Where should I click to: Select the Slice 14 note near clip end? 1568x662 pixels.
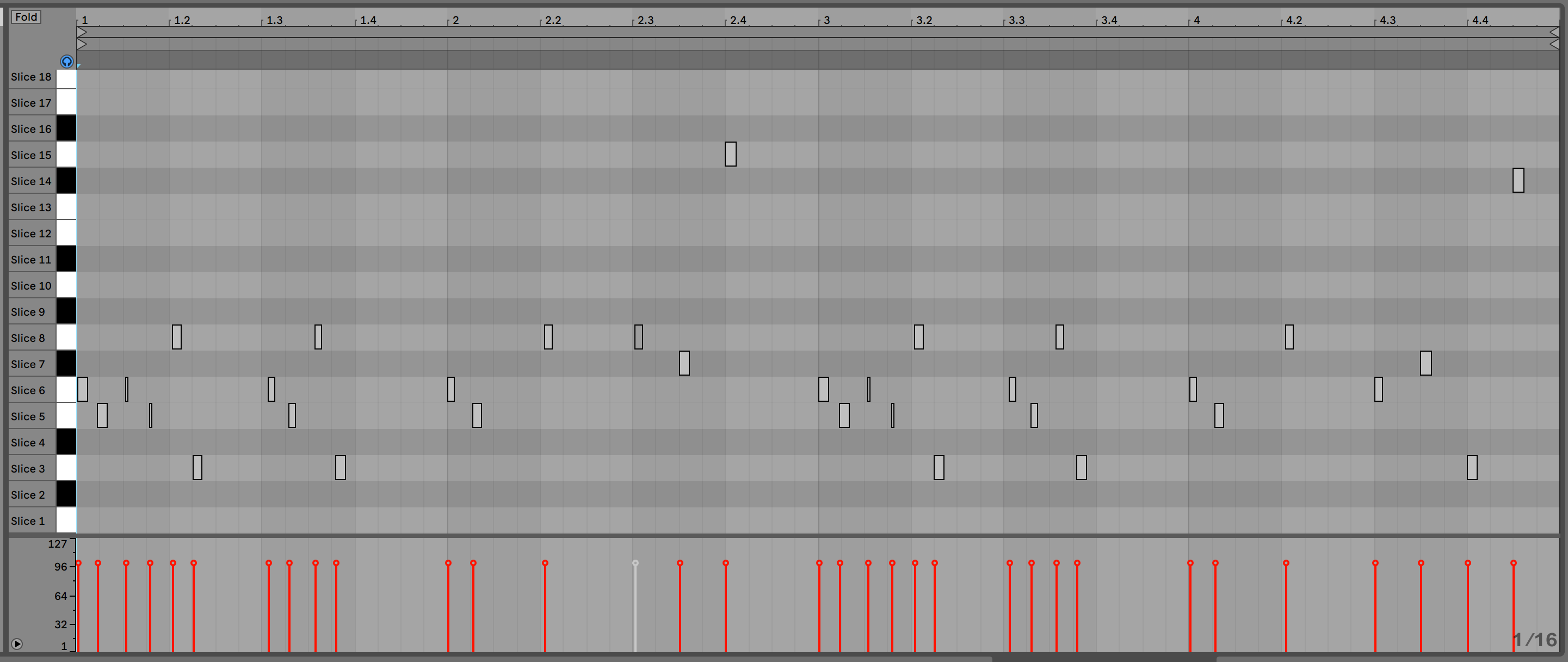[1518, 180]
